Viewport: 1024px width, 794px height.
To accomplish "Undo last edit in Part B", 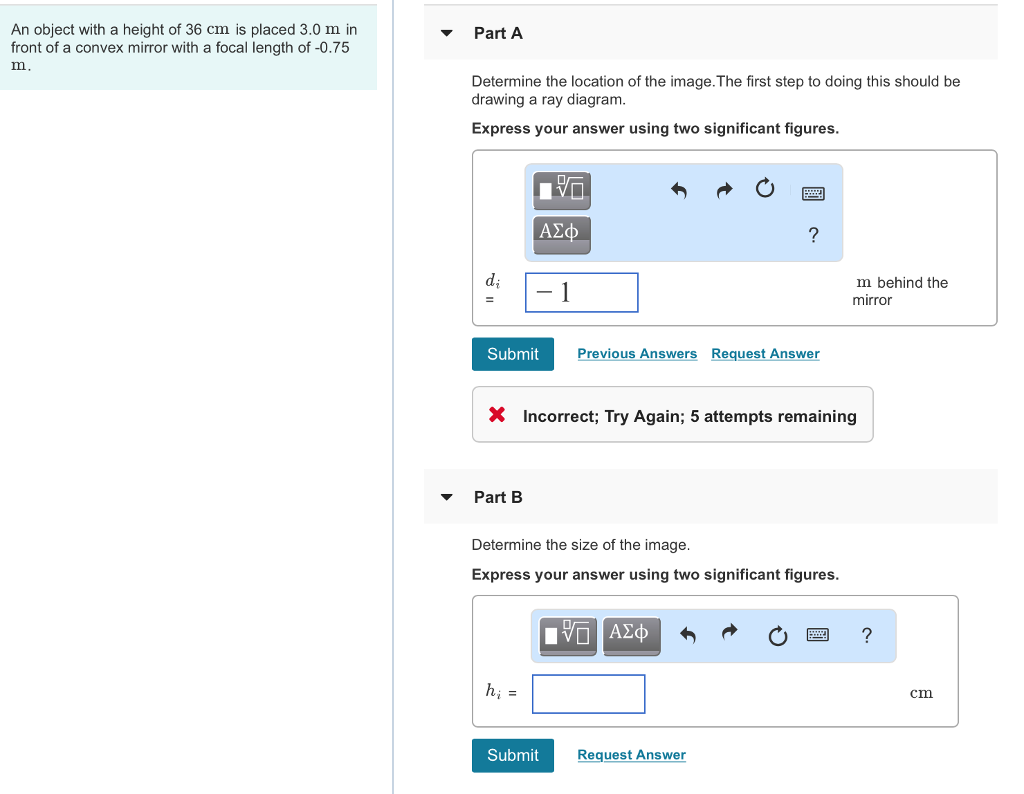I will pyautogui.click(x=687, y=634).
